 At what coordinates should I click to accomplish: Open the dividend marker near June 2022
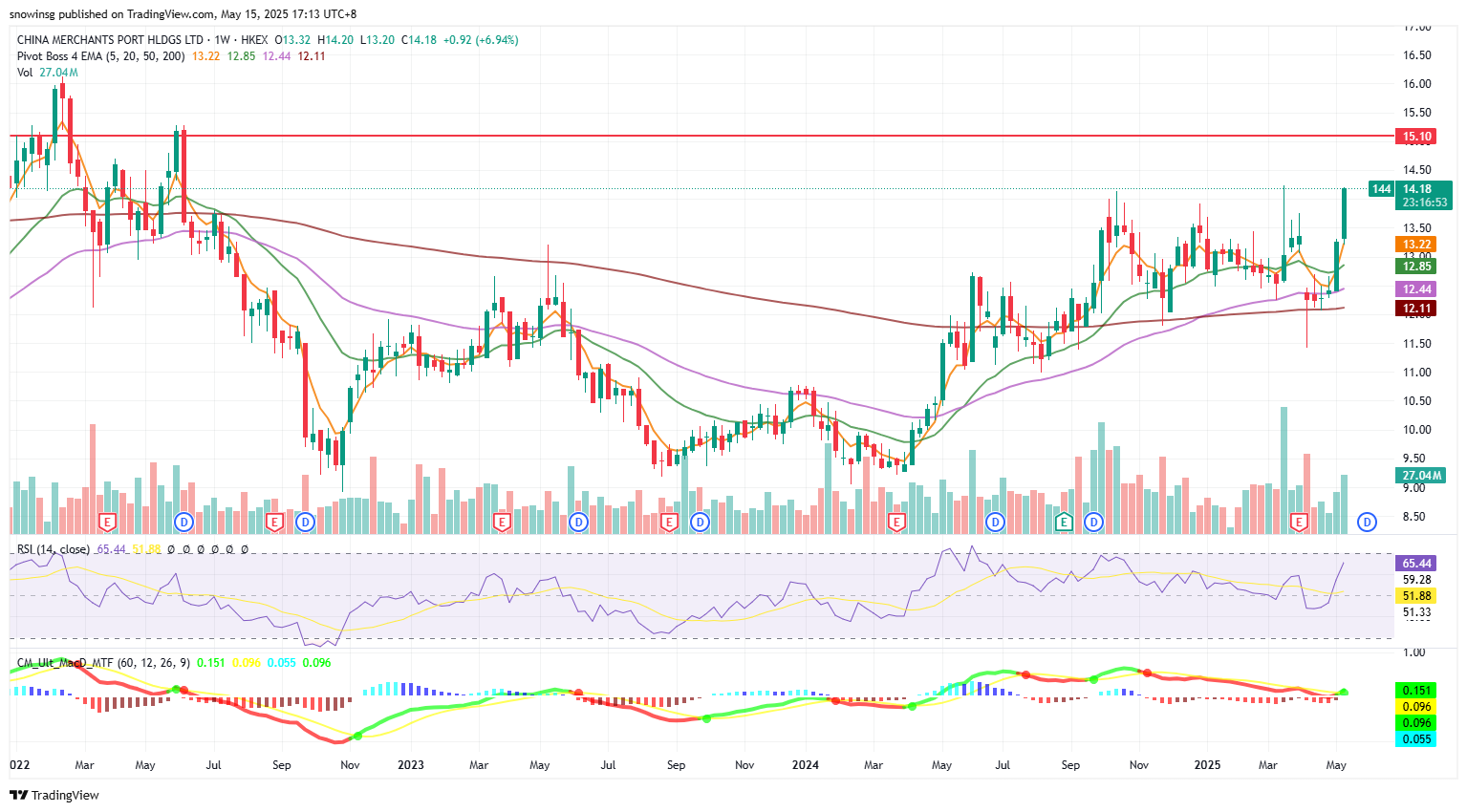(185, 522)
